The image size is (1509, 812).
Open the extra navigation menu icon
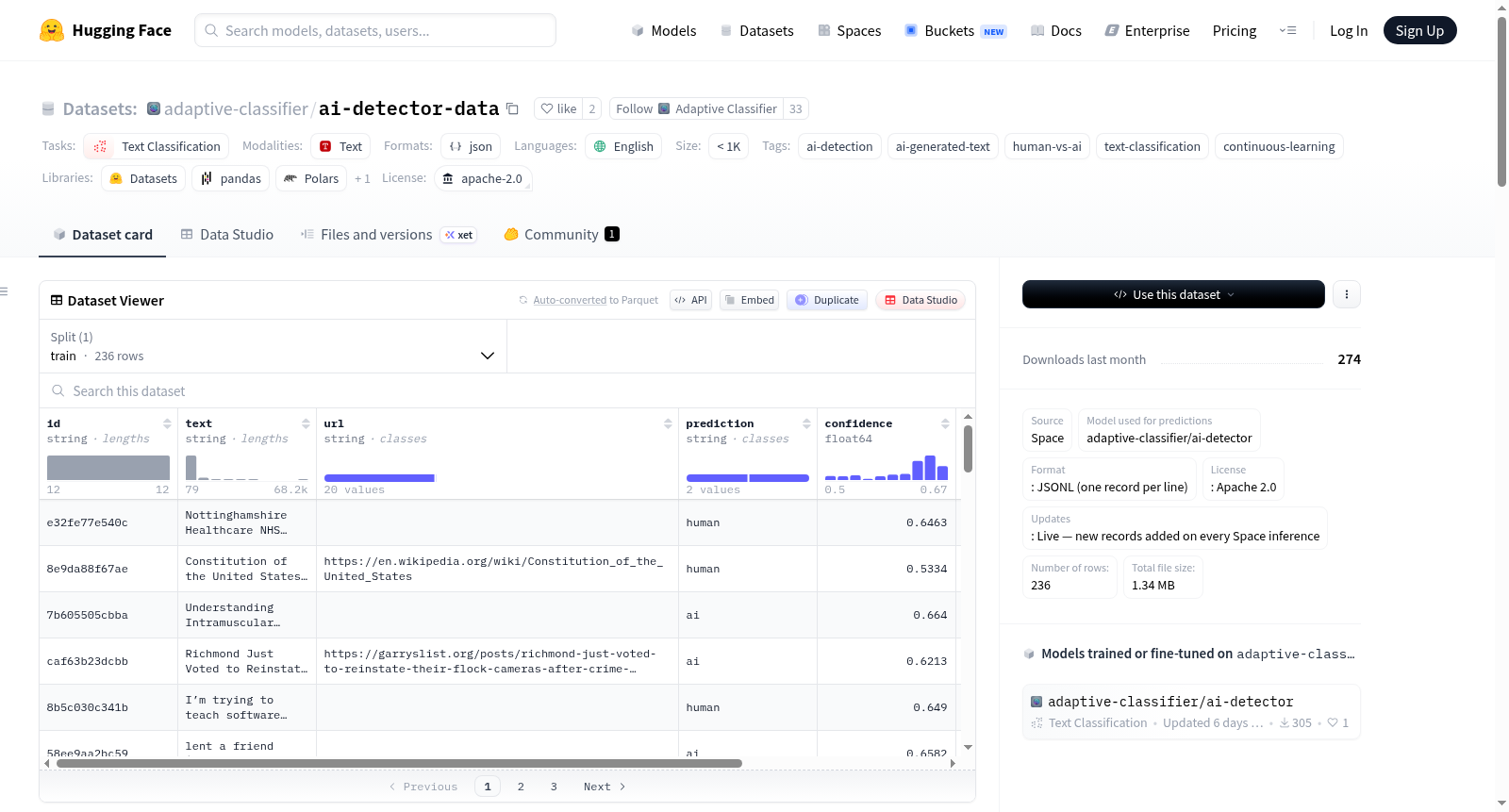(x=1287, y=30)
